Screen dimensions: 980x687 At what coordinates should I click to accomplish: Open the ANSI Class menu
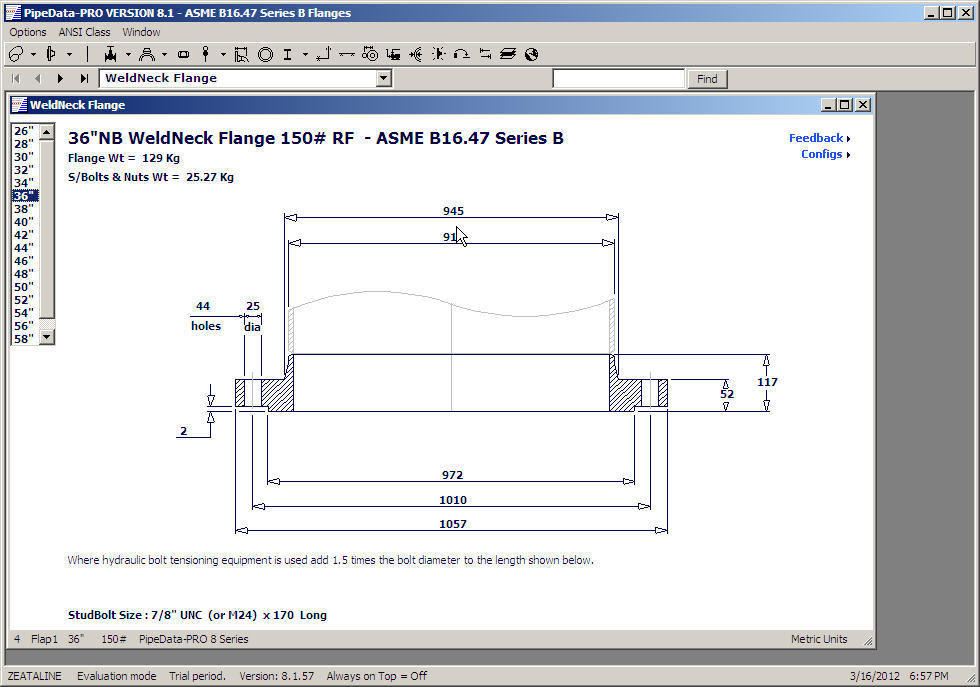click(x=84, y=32)
